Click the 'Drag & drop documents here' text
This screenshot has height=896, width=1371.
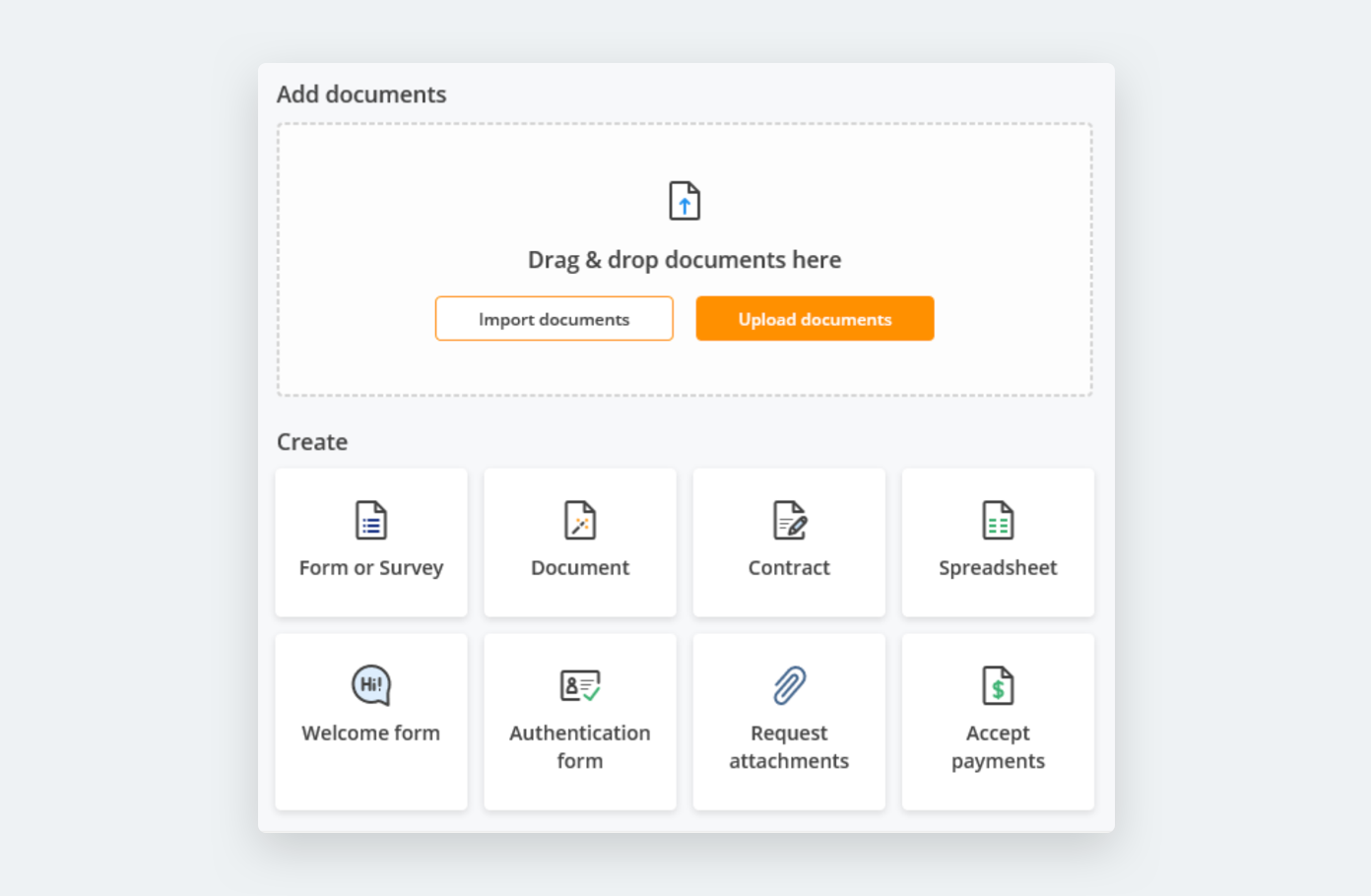685,260
